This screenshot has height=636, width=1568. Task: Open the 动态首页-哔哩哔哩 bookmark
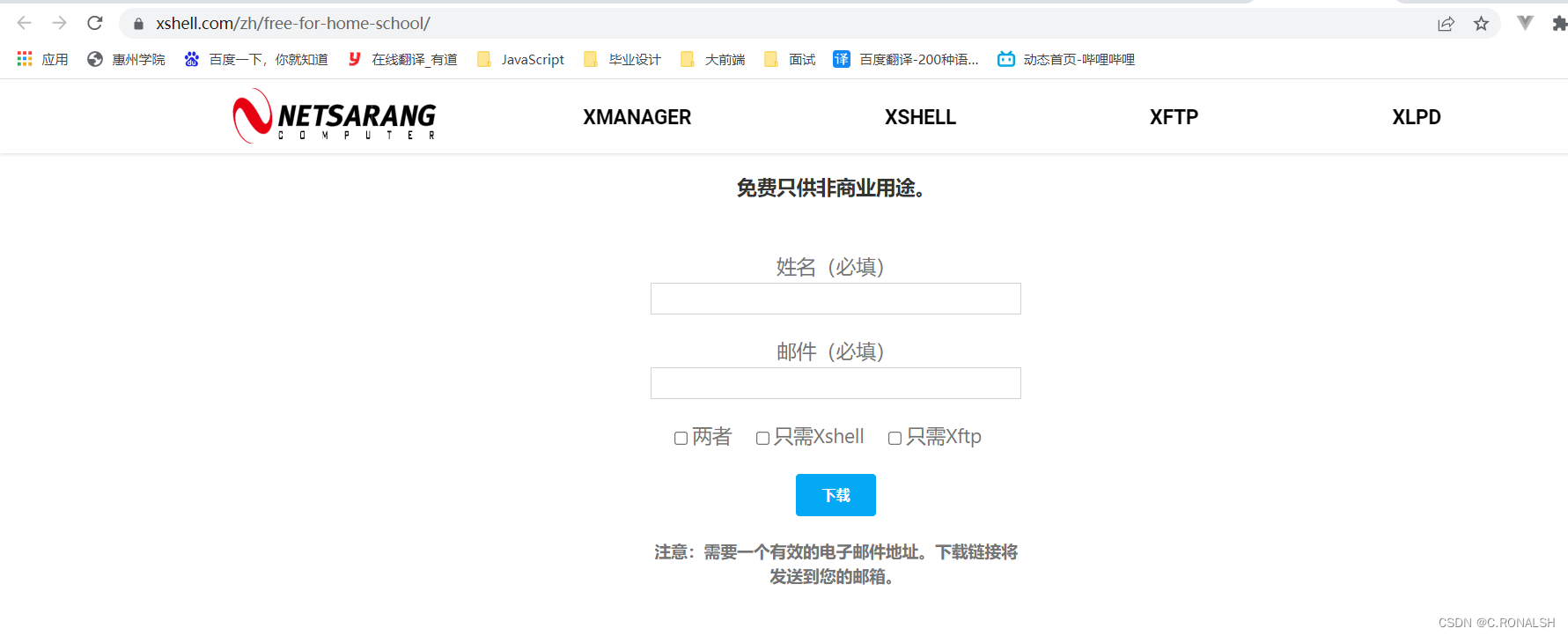[1066, 59]
